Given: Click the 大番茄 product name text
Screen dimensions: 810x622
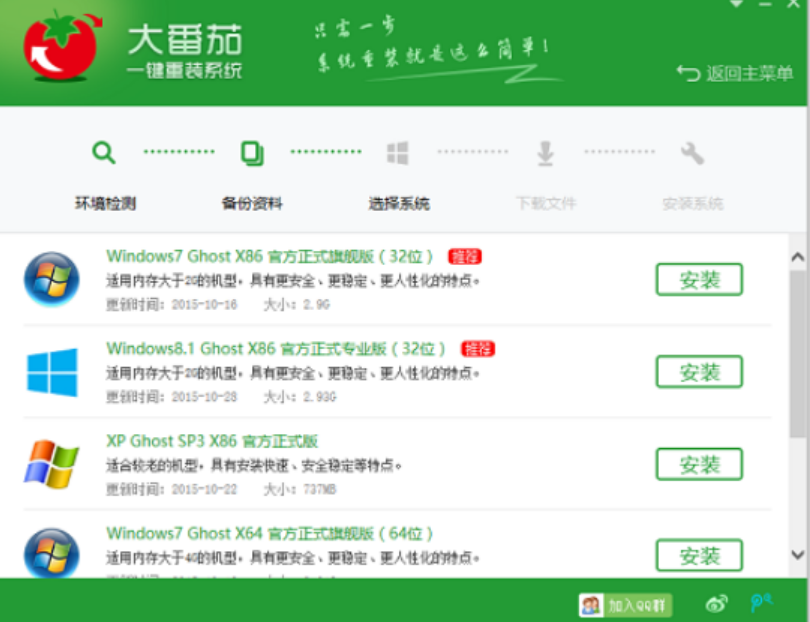Looking at the screenshot, I should [x=185, y=40].
